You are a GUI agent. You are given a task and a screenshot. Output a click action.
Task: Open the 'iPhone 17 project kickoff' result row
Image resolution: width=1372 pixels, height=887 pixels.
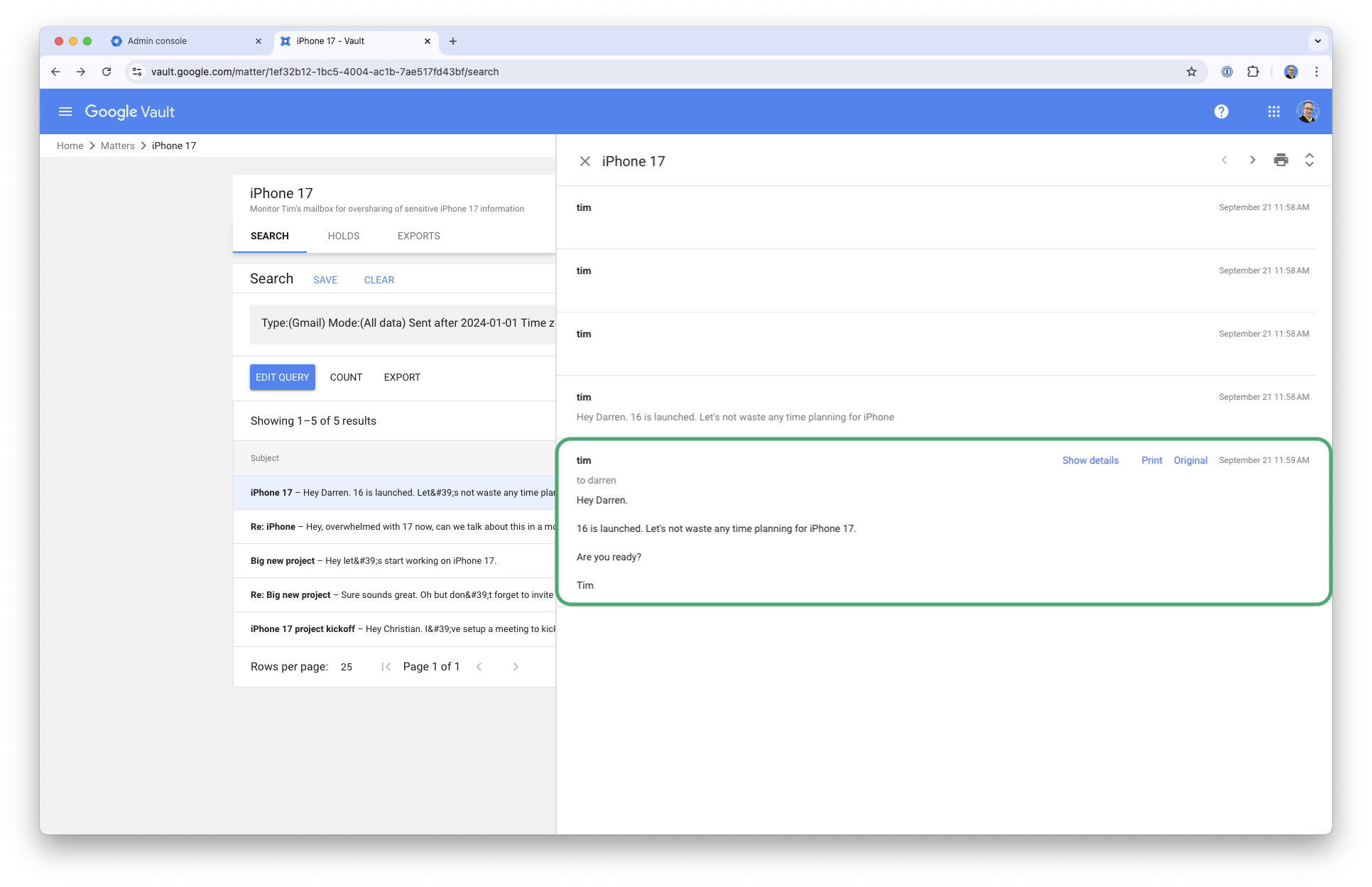[x=394, y=629]
